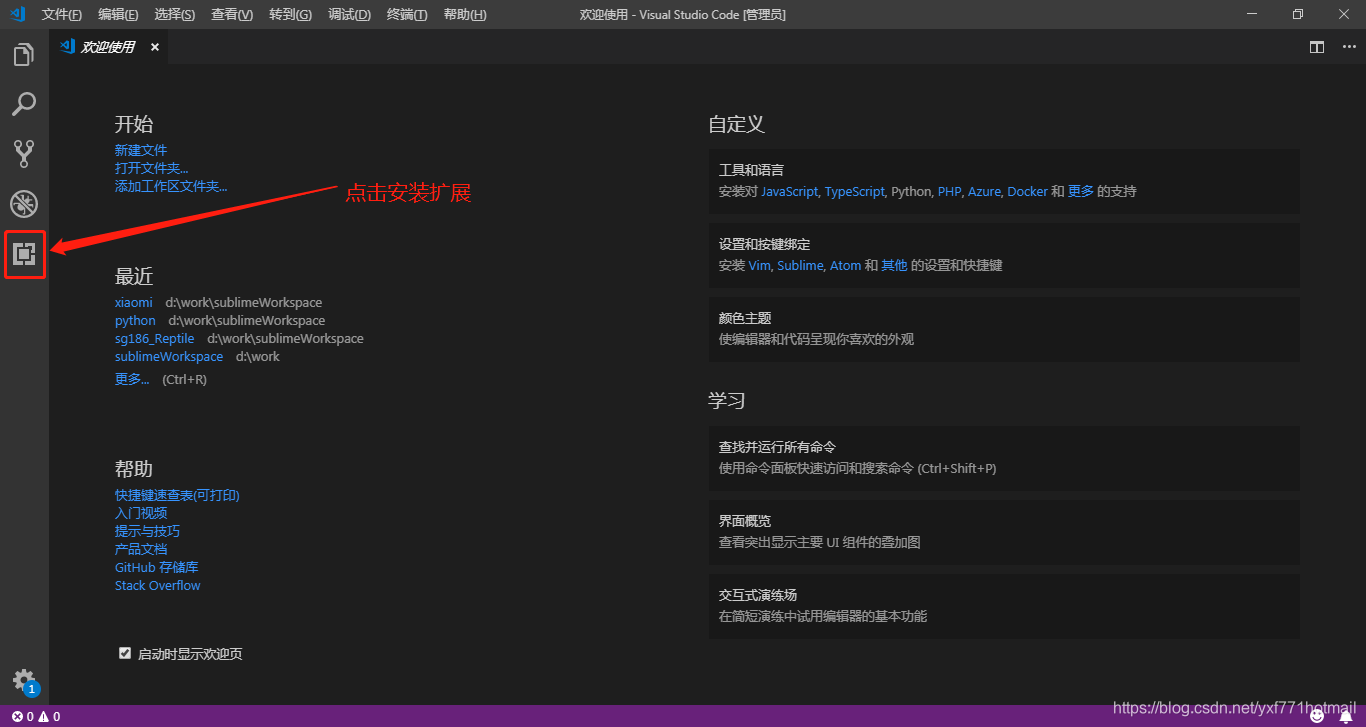Open the Debug view in activity bar
1366x727 pixels.
pyautogui.click(x=24, y=204)
